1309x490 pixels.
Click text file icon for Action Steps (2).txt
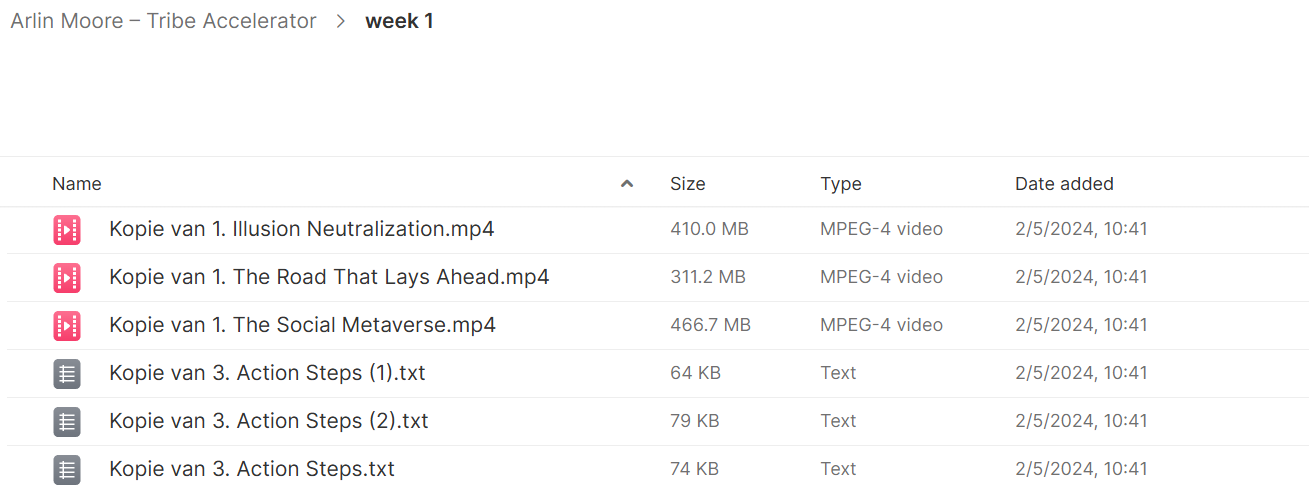coord(67,422)
